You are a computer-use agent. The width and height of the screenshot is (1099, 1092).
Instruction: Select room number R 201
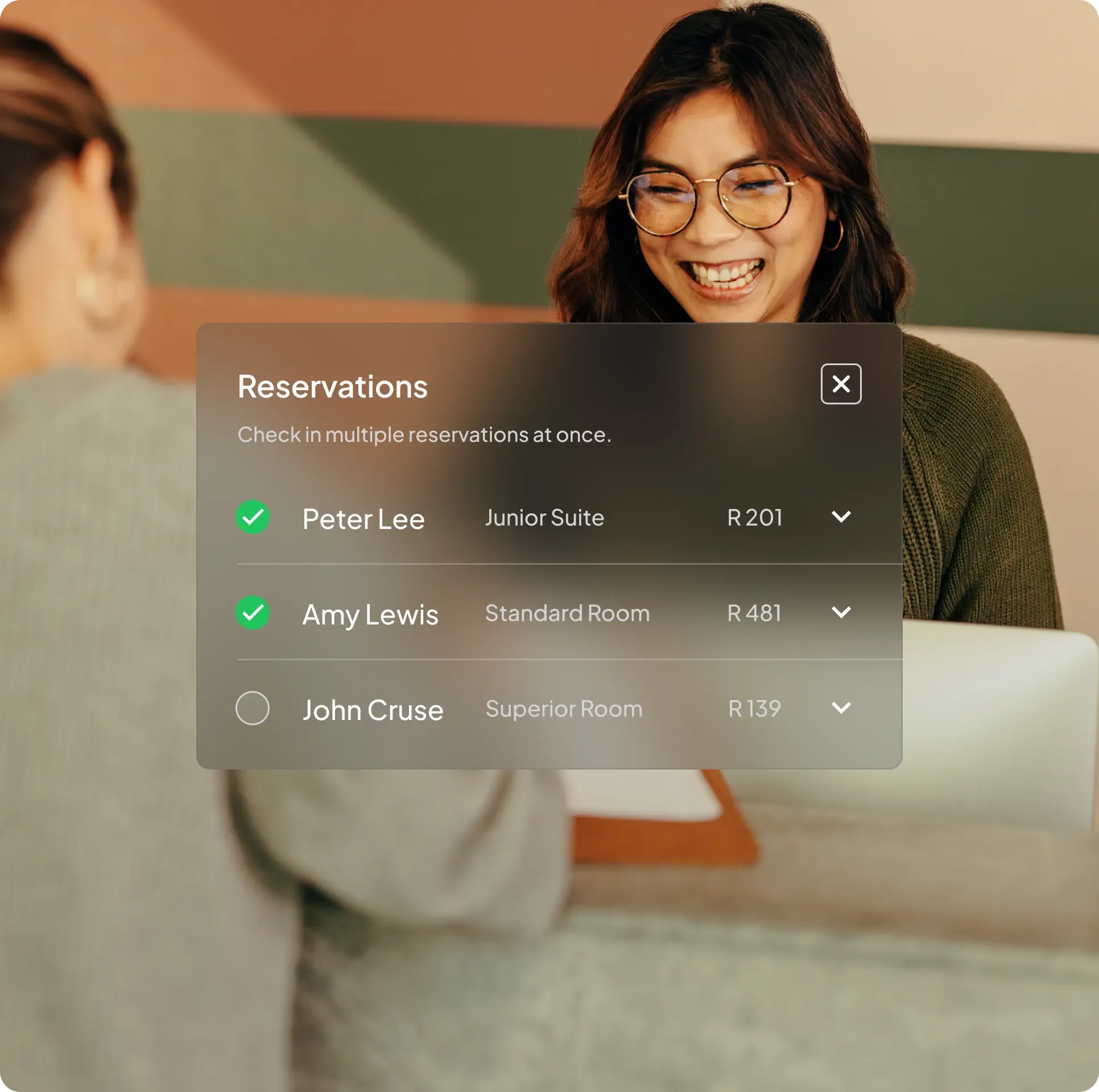click(x=754, y=518)
